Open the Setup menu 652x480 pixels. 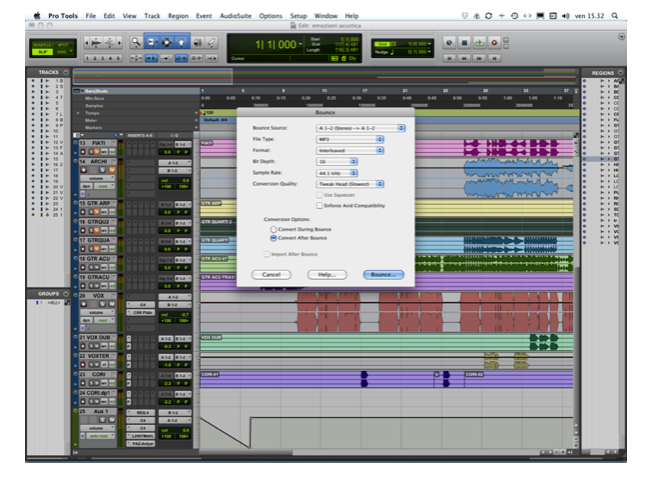298,16
